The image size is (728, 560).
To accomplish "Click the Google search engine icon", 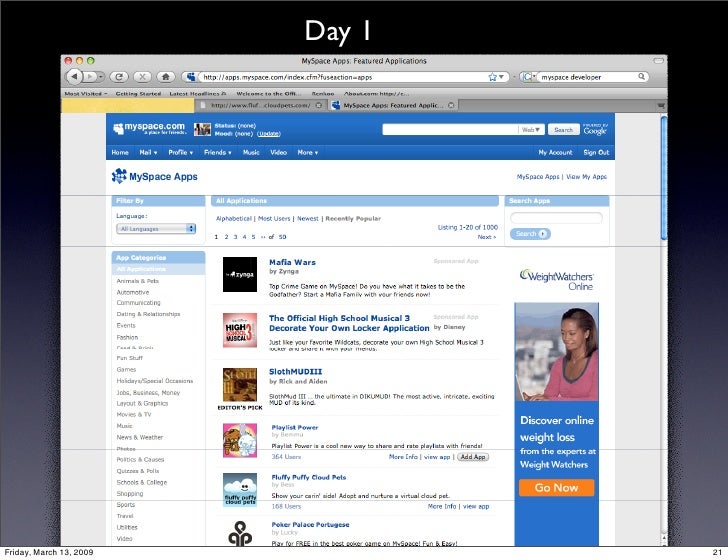I will tap(527, 77).
